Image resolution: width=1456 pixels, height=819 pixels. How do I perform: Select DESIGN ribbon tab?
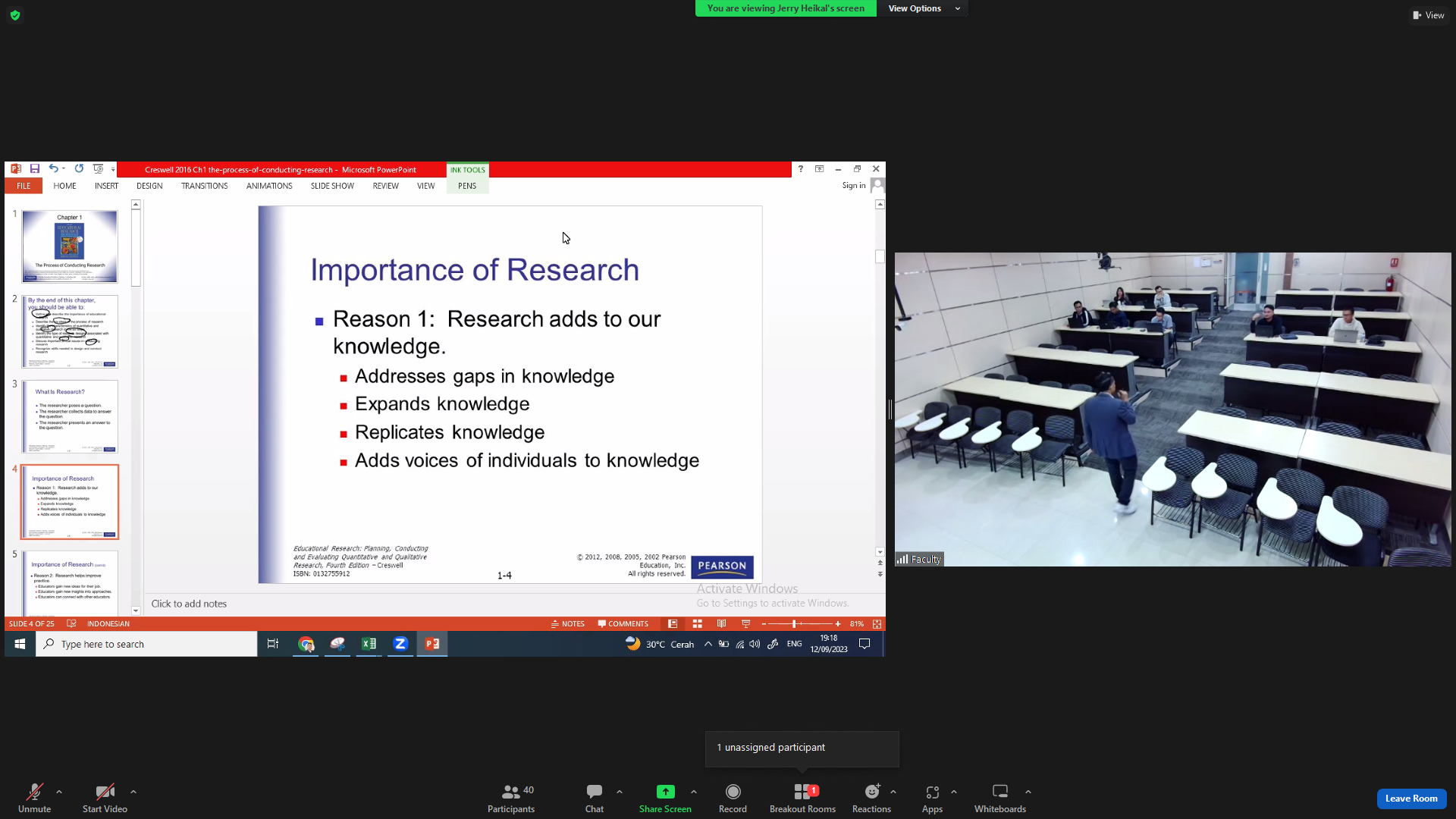tap(149, 186)
